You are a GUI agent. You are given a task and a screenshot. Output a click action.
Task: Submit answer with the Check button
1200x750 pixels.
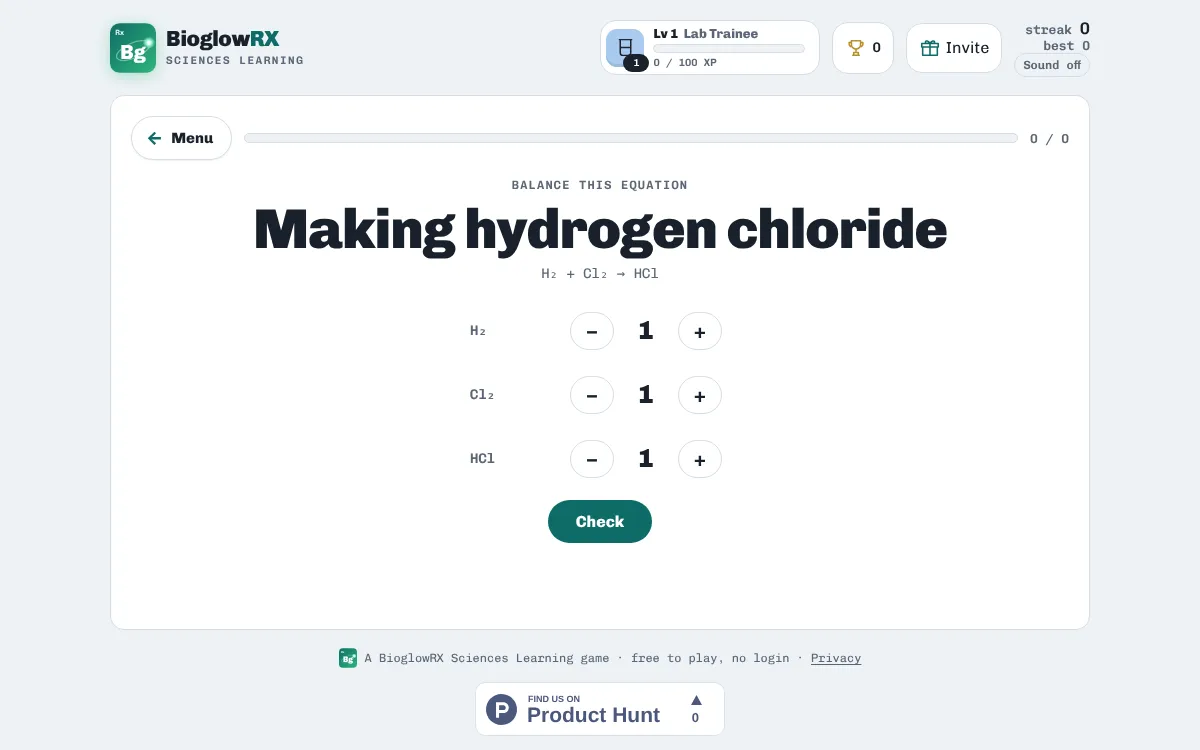tap(600, 522)
